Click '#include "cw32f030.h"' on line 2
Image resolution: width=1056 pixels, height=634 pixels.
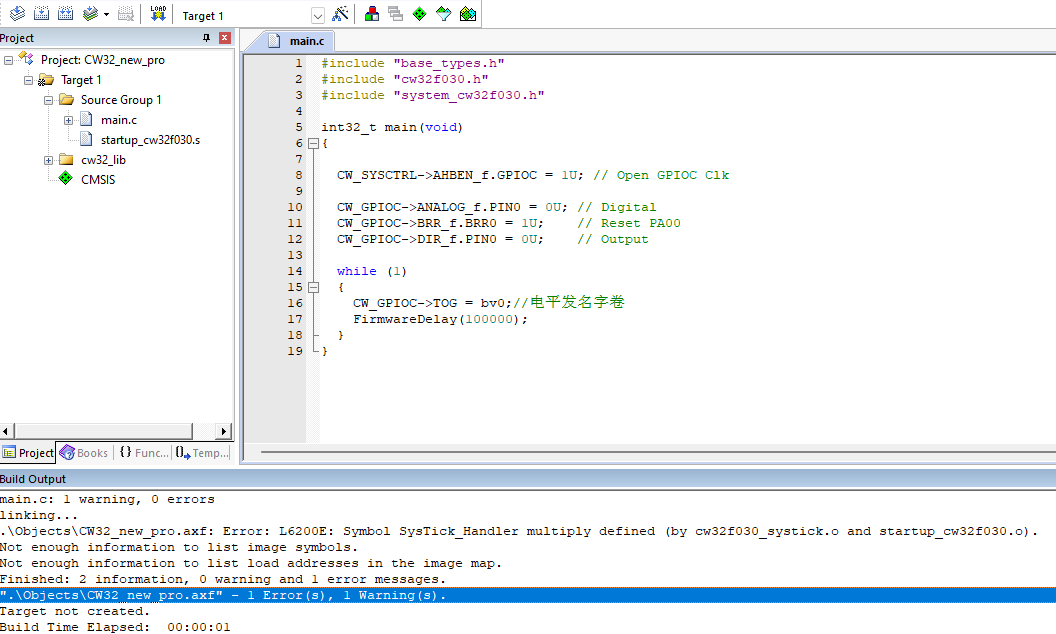(x=405, y=80)
